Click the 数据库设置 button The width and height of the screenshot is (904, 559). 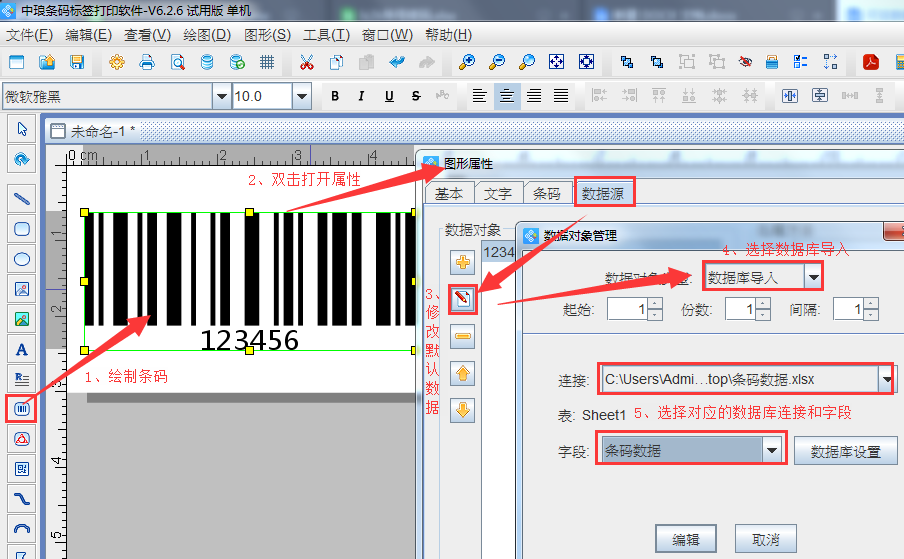(845, 451)
